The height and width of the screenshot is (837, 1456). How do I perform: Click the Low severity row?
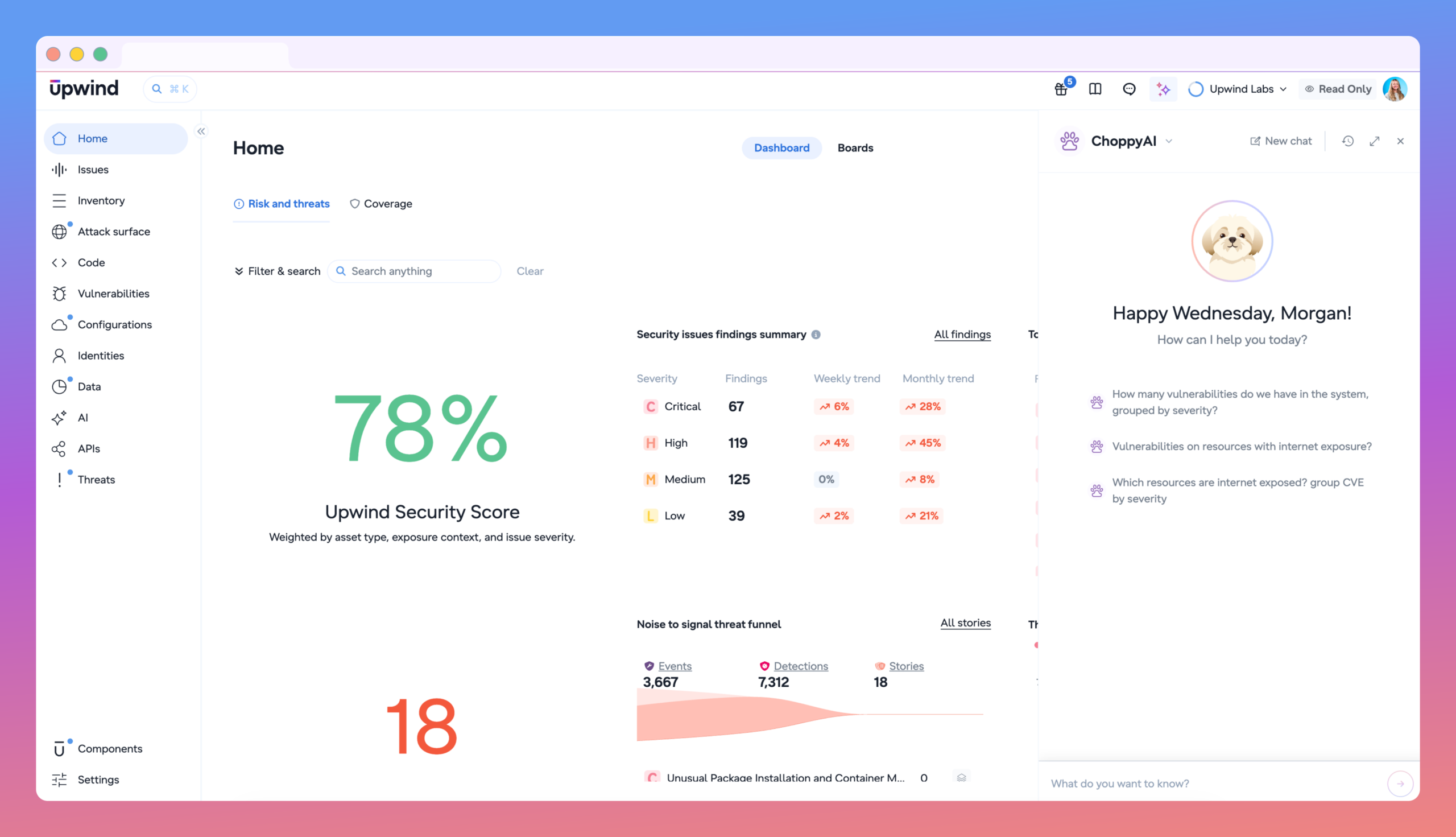[x=814, y=516]
